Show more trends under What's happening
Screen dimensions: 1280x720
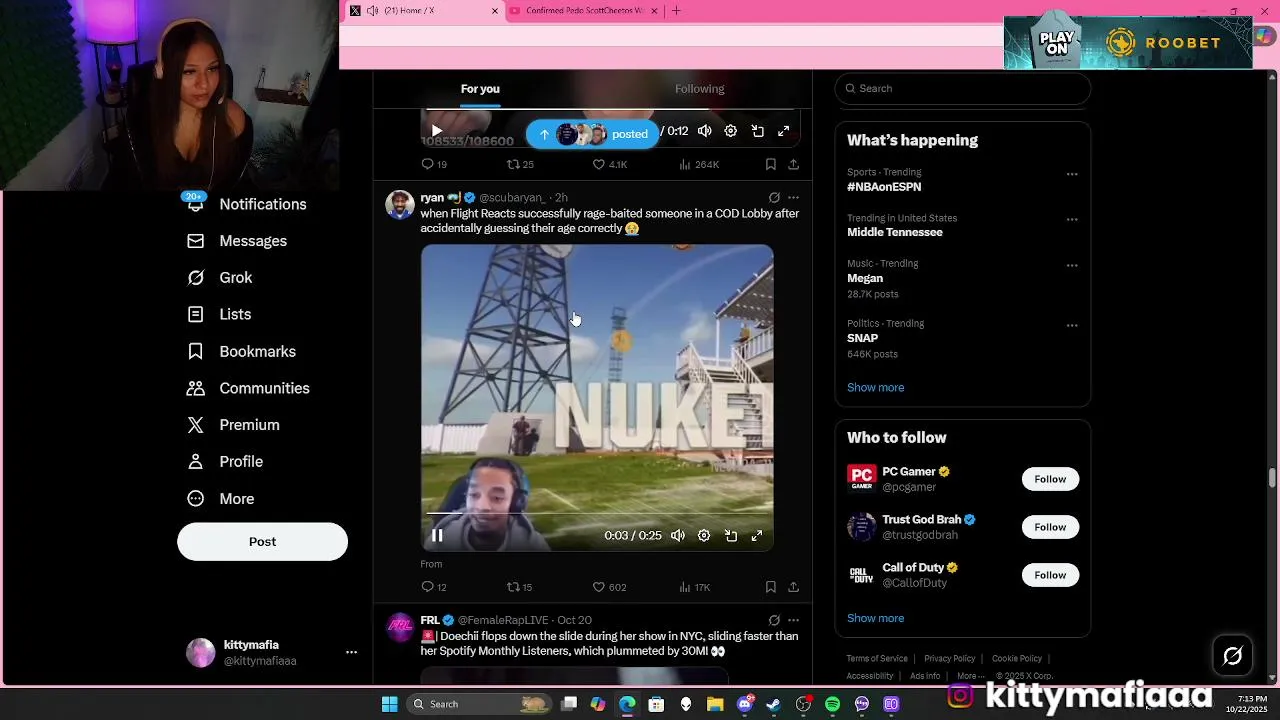[x=875, y=388]
